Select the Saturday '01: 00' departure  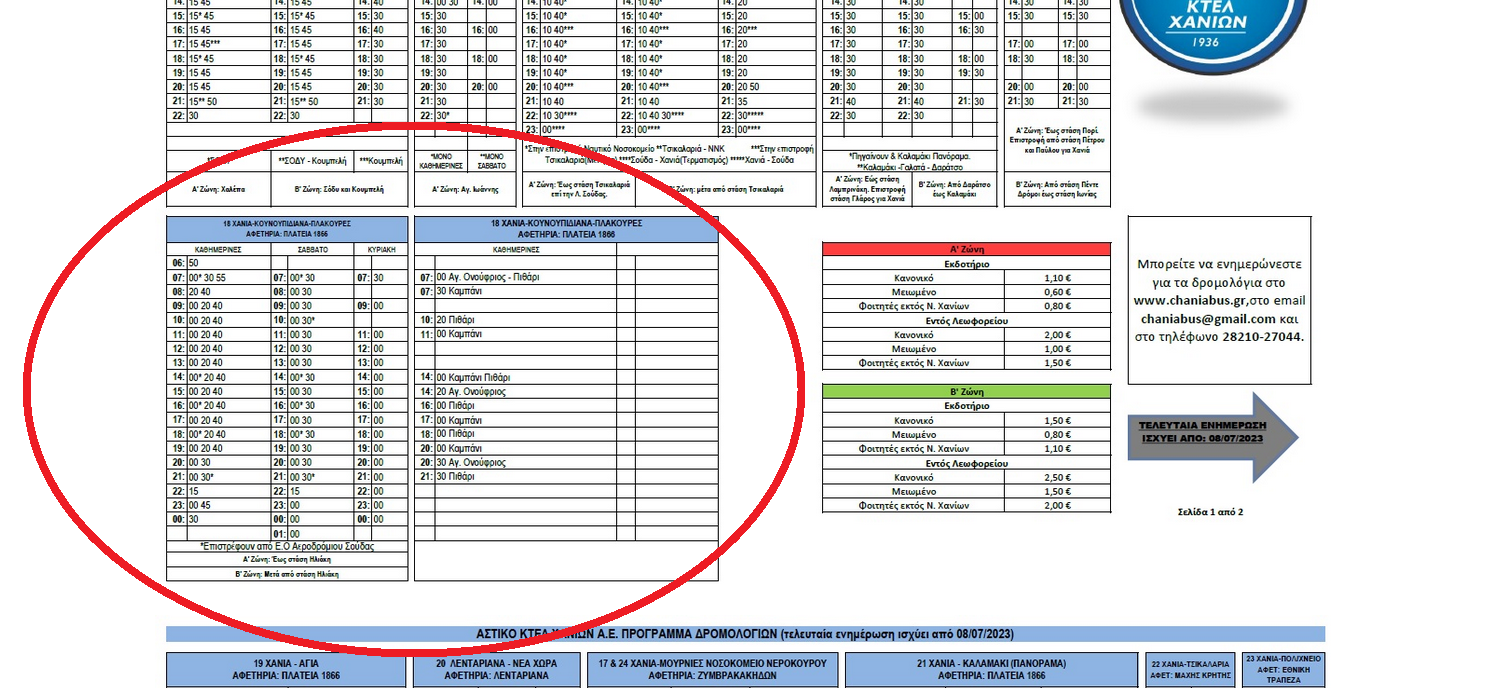click(x=313, y=534)
